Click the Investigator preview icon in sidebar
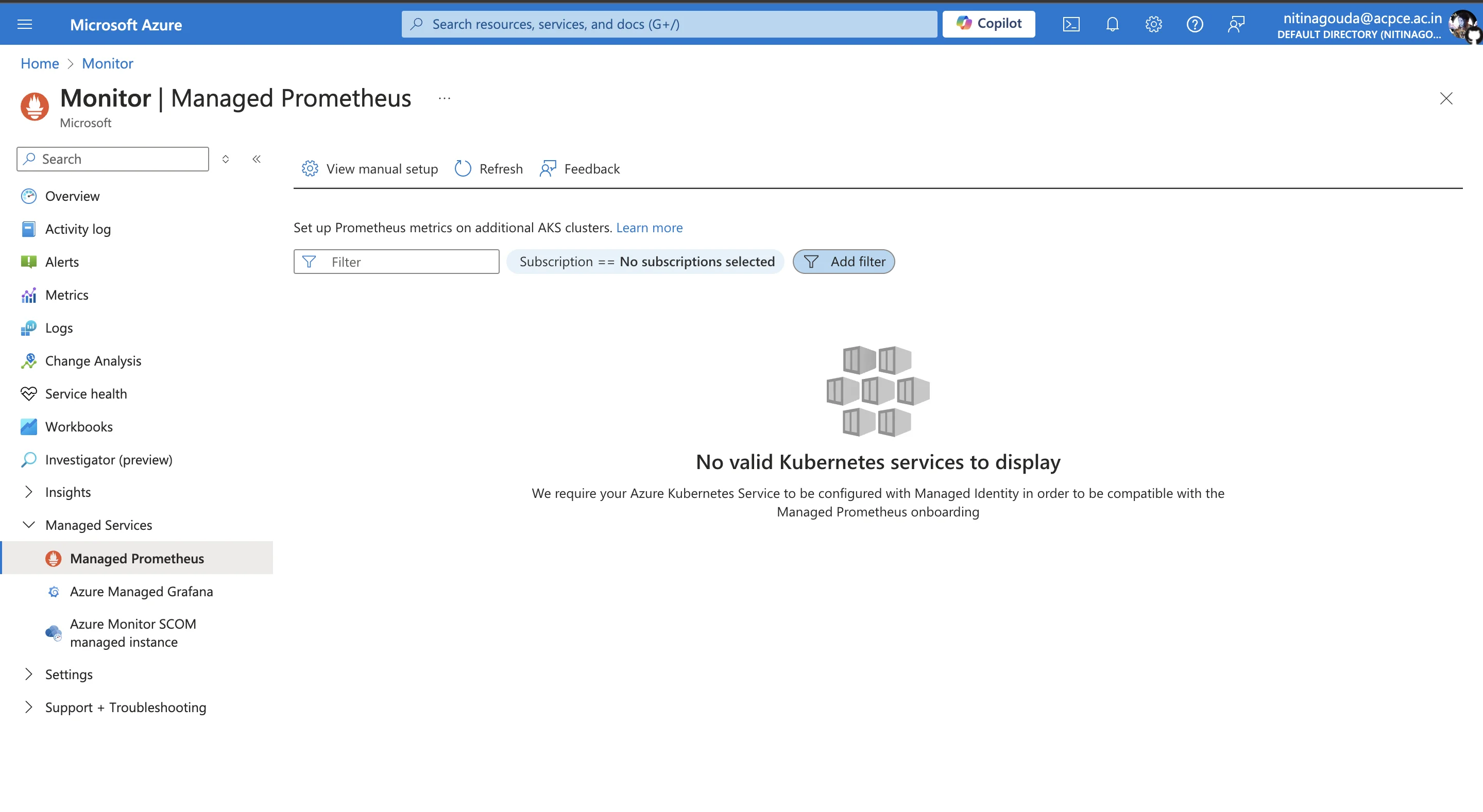1483x812 pixels. [28, 459]
